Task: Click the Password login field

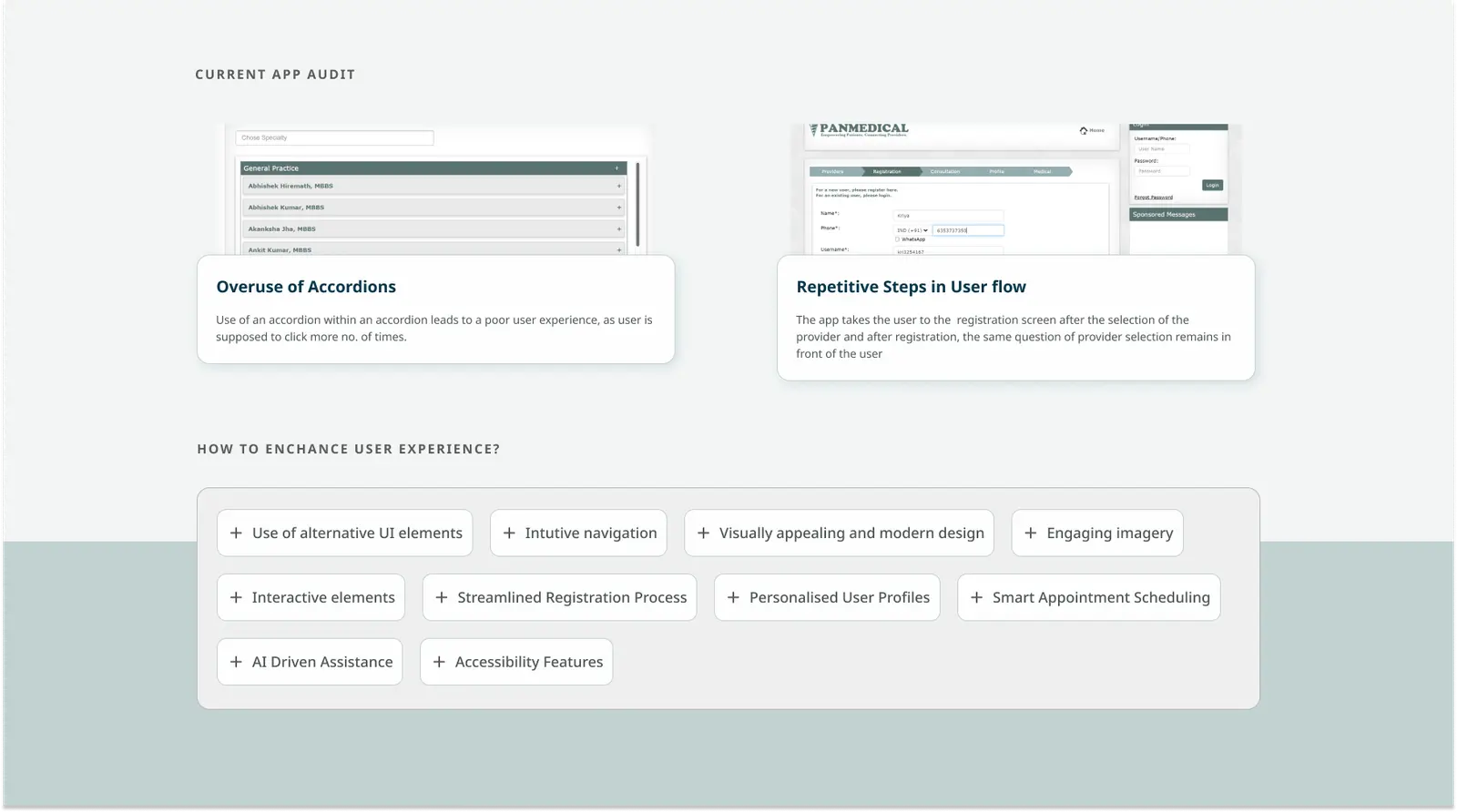Action: click(1161, 171)
